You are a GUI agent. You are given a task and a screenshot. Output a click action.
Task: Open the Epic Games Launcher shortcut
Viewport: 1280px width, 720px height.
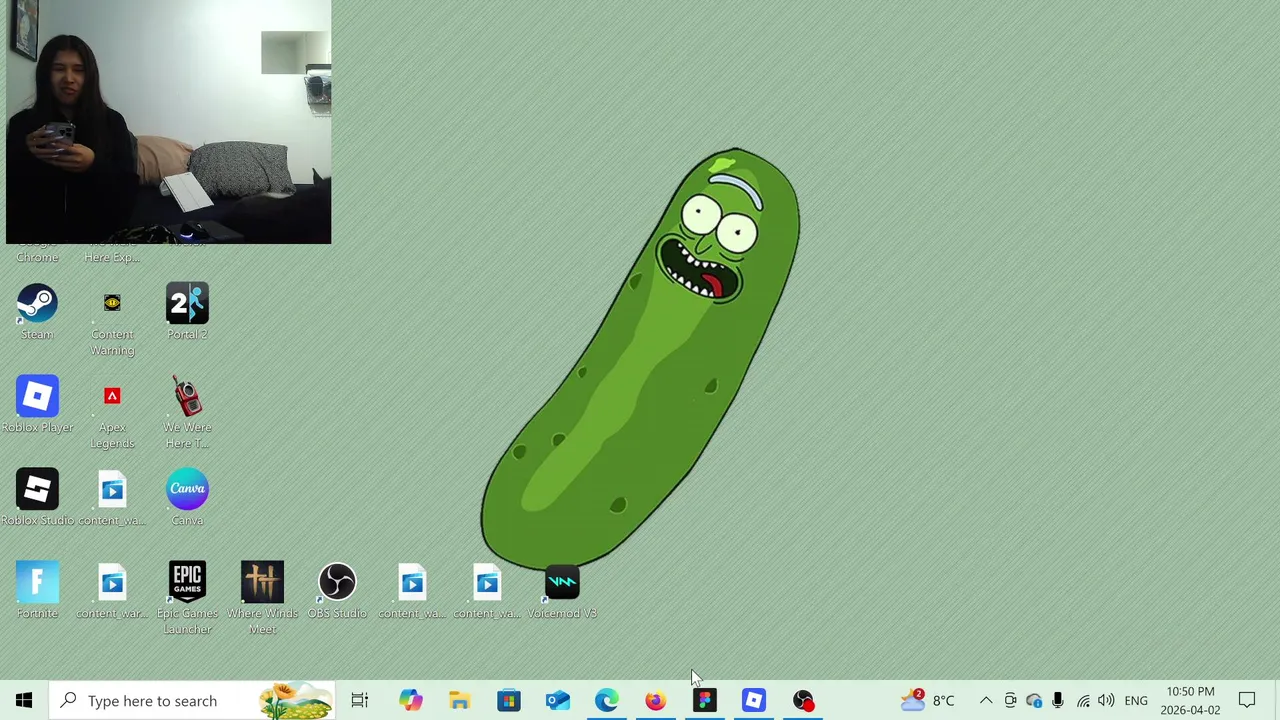187,599
